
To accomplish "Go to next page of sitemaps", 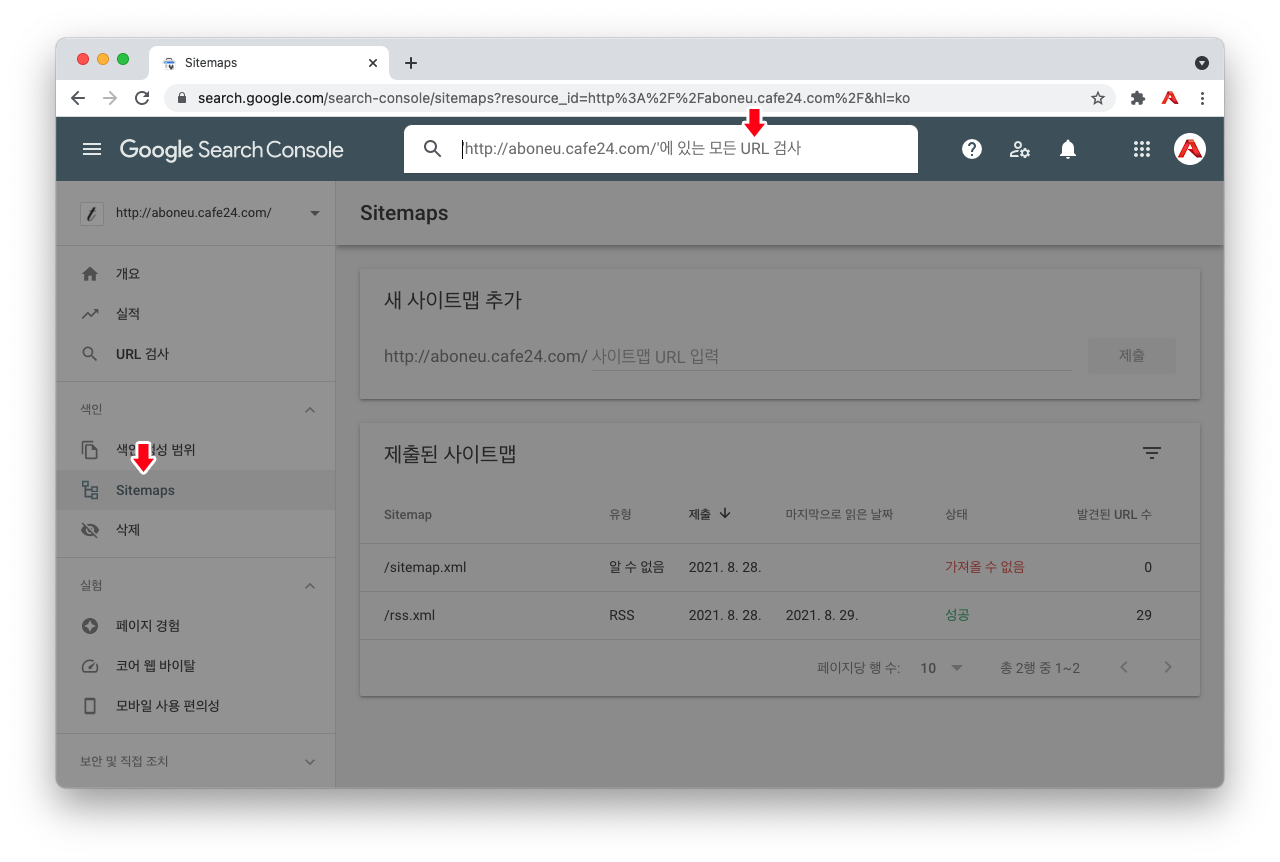I will click(1168, 667).
